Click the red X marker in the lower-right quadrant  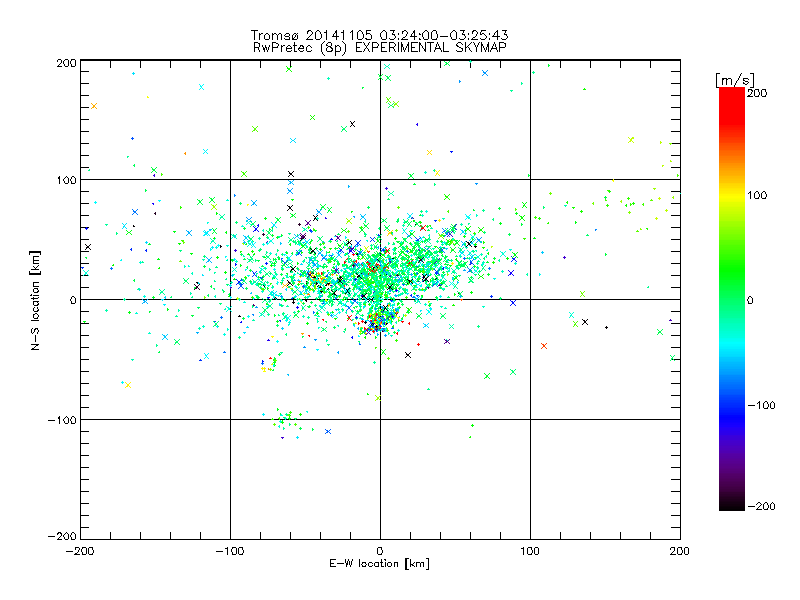544,346
